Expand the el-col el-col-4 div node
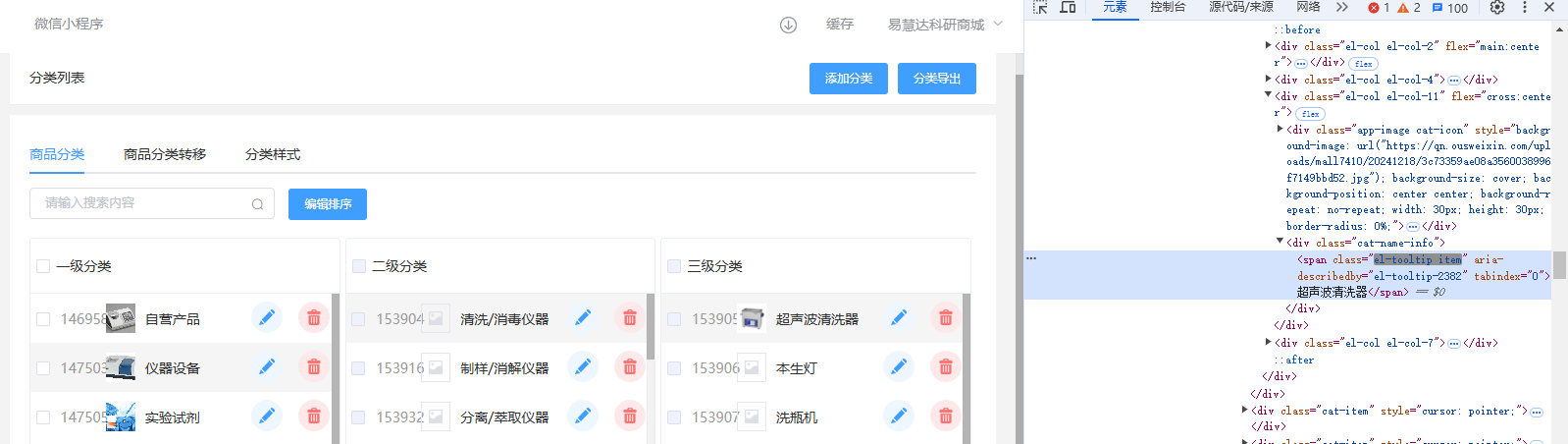Image resolution: width=1568 pixels, height=444 pixels. [1268, 79]
